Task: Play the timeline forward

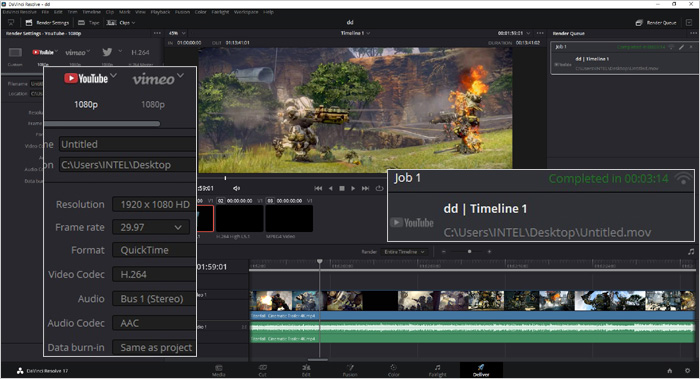Action: click(353, 188)
